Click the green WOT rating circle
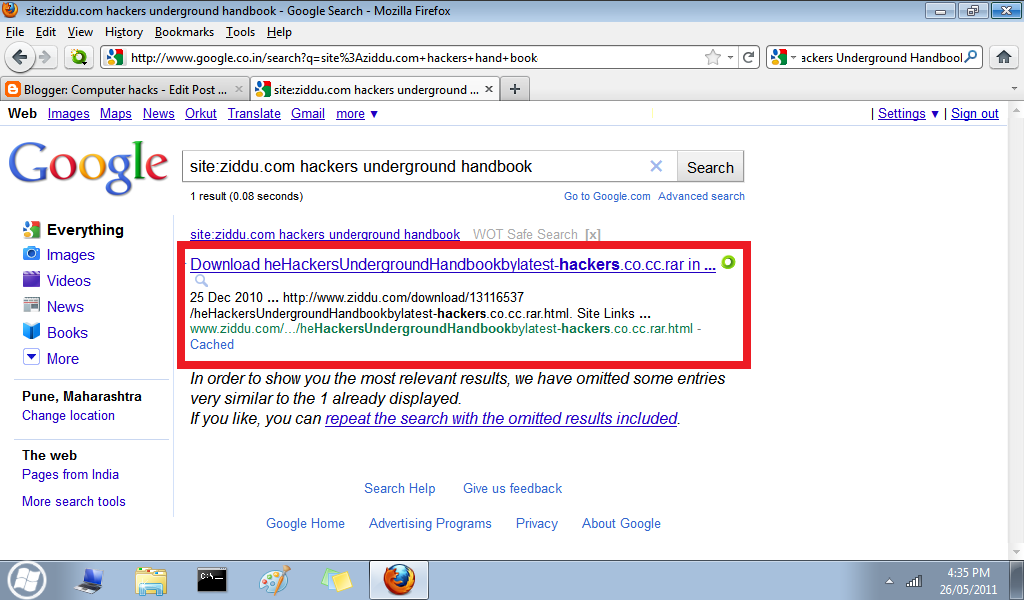 tap(728, 262)
